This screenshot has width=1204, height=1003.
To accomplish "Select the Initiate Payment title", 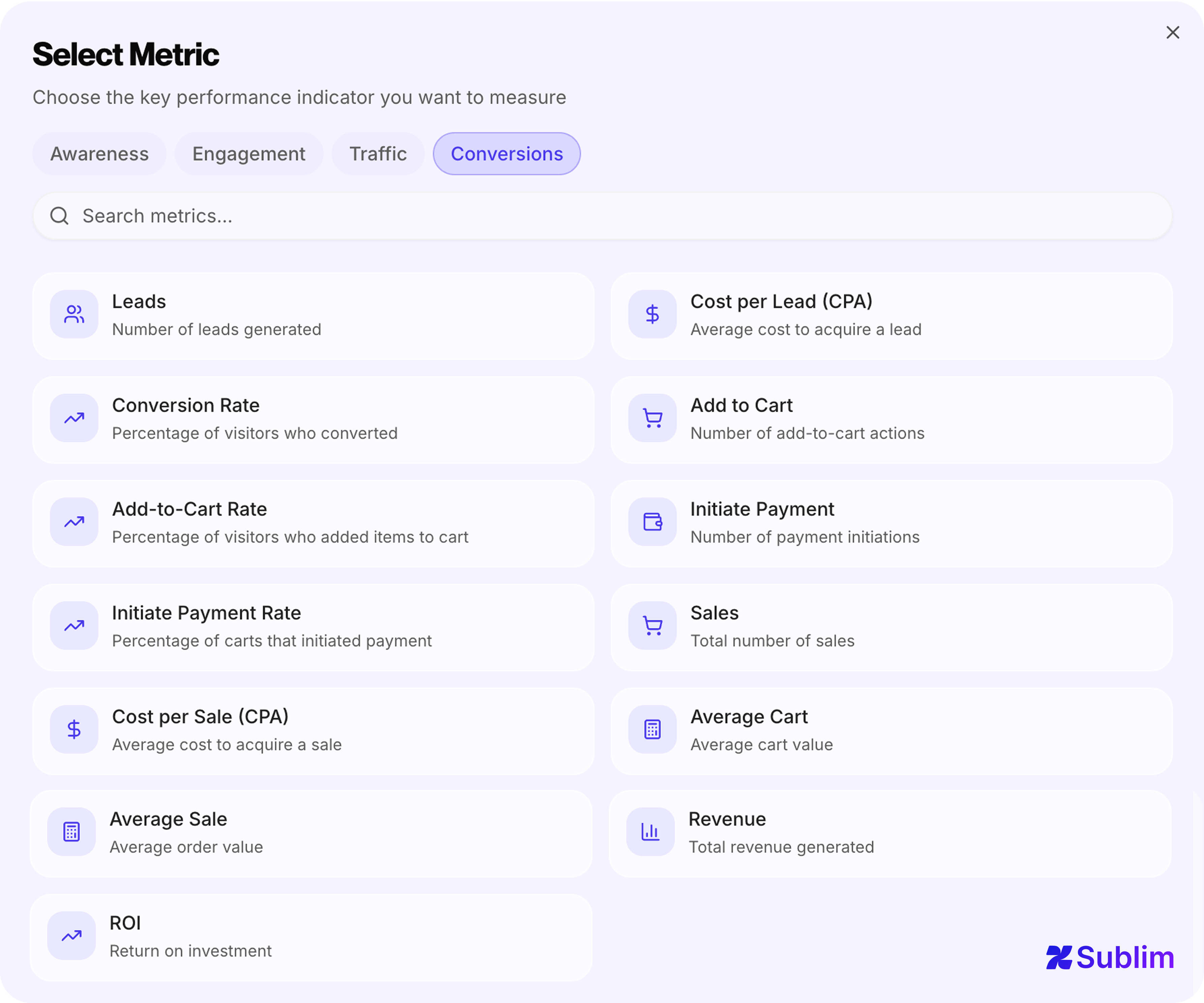I will [762, 509].
